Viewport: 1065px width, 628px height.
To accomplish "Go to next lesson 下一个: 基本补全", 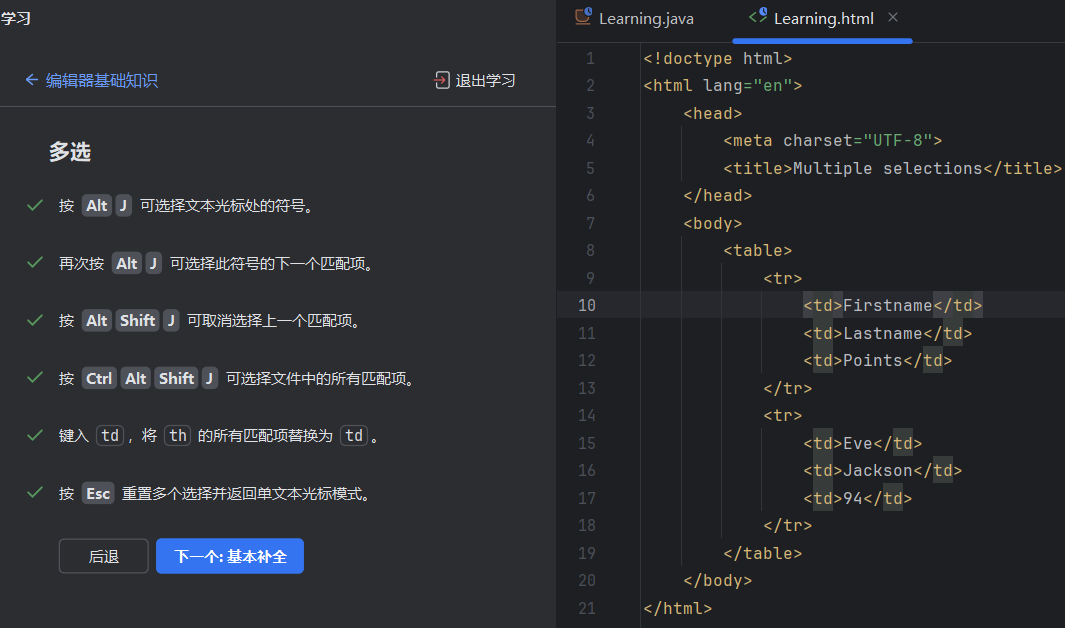I will click(x=230, y=556).
